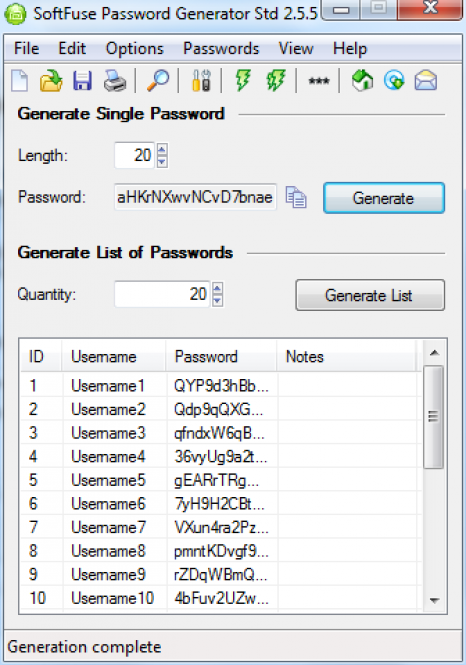This screenshot has height=665, width=466.
Task: Save using the floppy disk icon
Action: (x=82, y=81)
